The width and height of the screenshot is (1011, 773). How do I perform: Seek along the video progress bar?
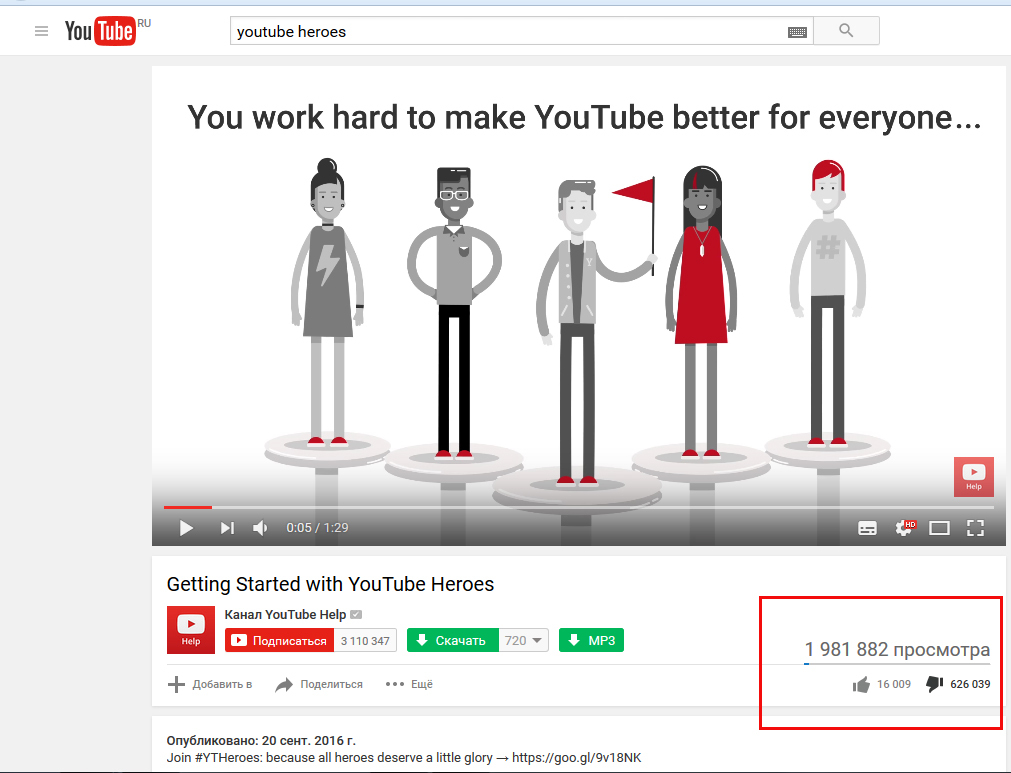click(578, 507)
